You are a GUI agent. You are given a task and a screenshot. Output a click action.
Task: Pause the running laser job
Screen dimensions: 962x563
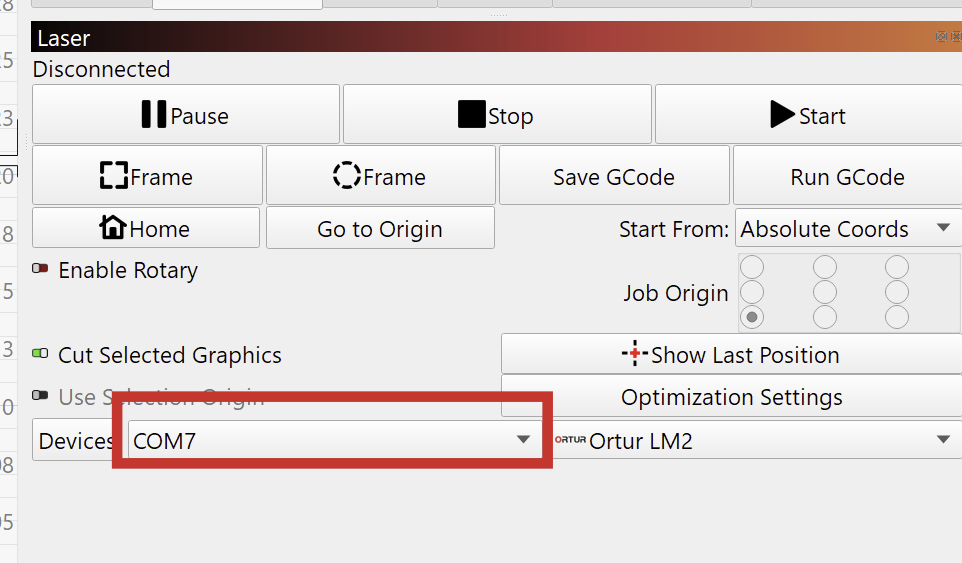point(186,115)
